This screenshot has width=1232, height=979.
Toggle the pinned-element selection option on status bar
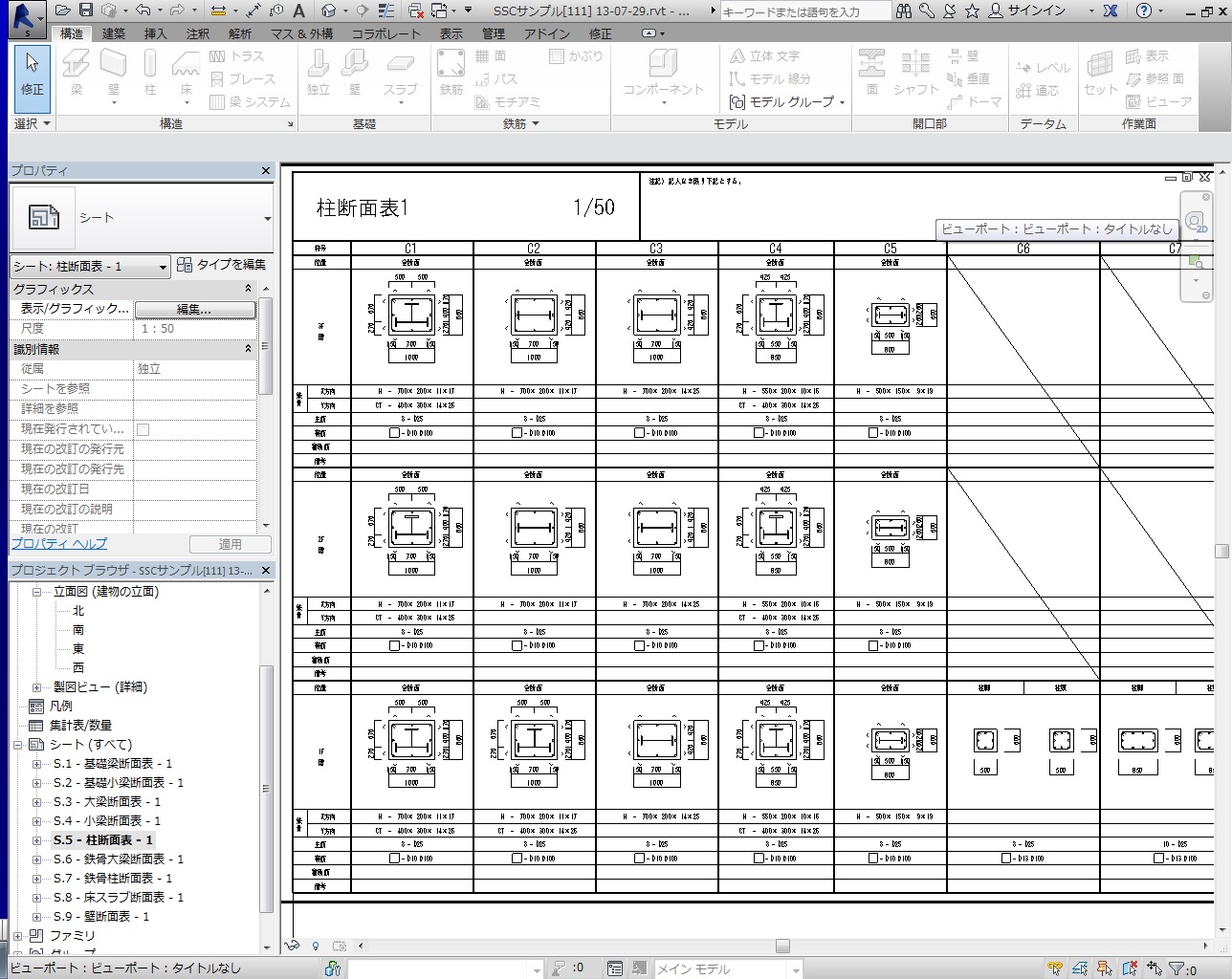click(1105, 968)
